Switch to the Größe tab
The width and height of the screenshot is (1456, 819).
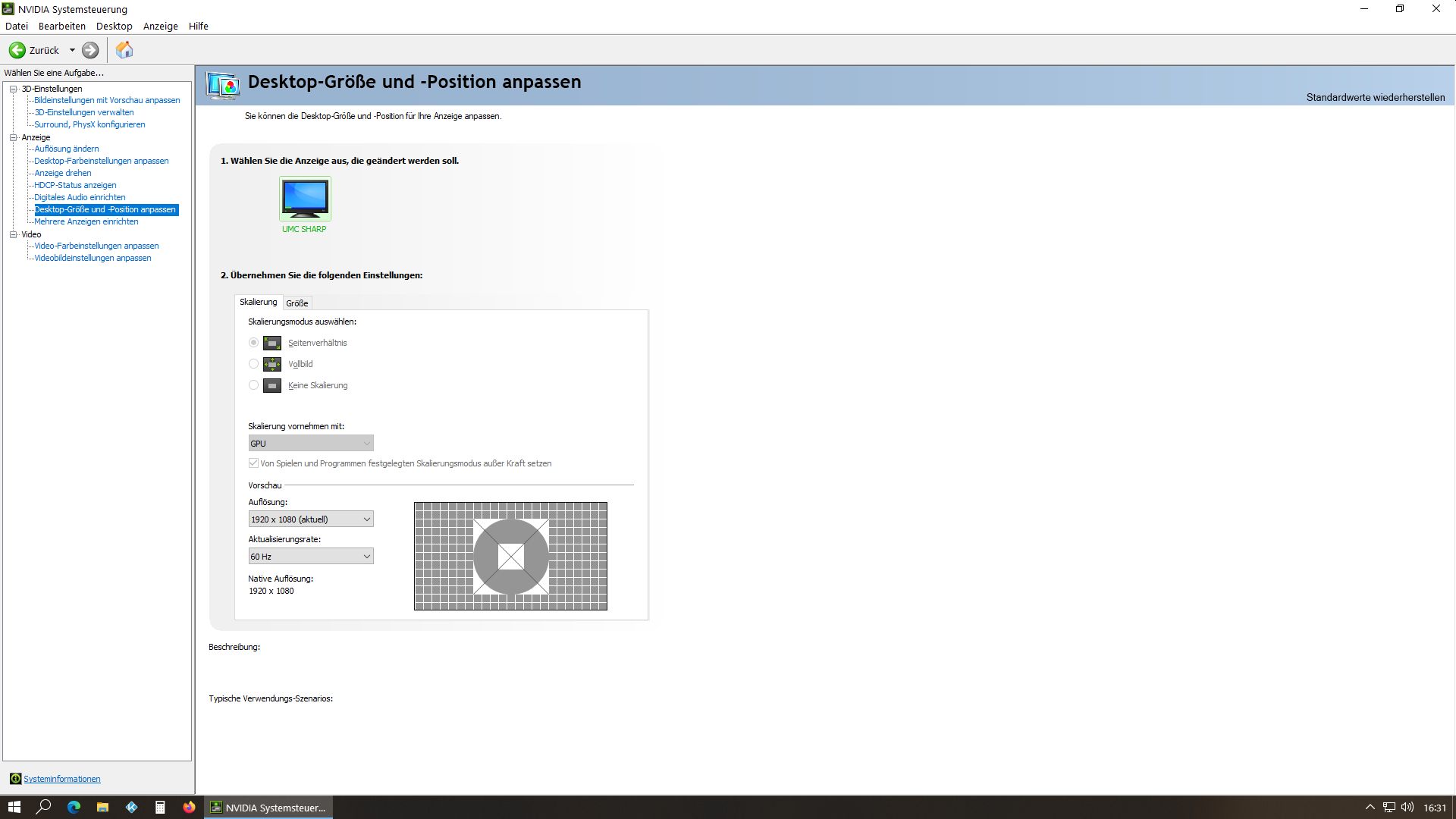pyautogui.click(x=297, y=303)
